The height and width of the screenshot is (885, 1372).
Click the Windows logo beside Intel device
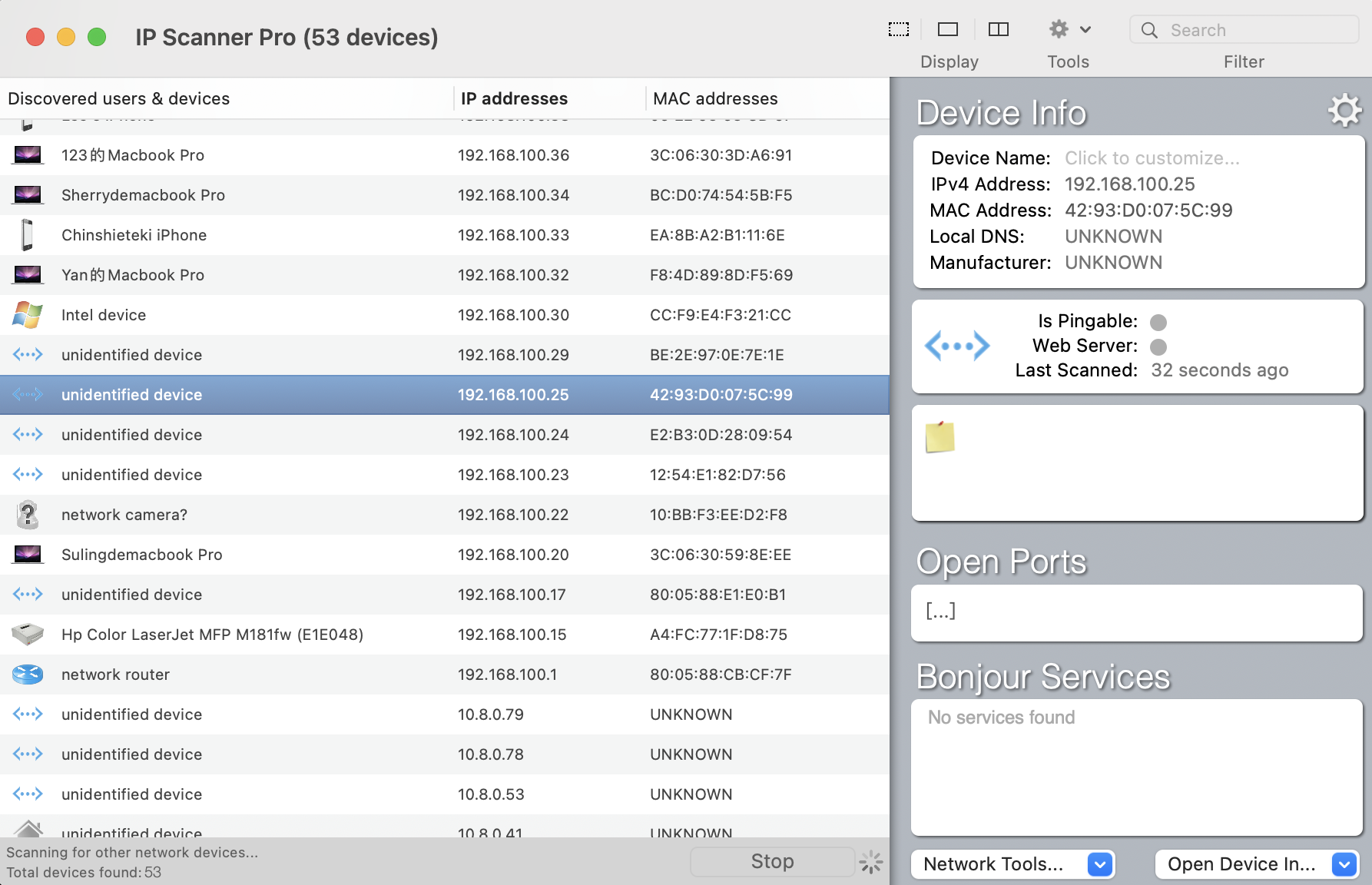click(28, 315)
